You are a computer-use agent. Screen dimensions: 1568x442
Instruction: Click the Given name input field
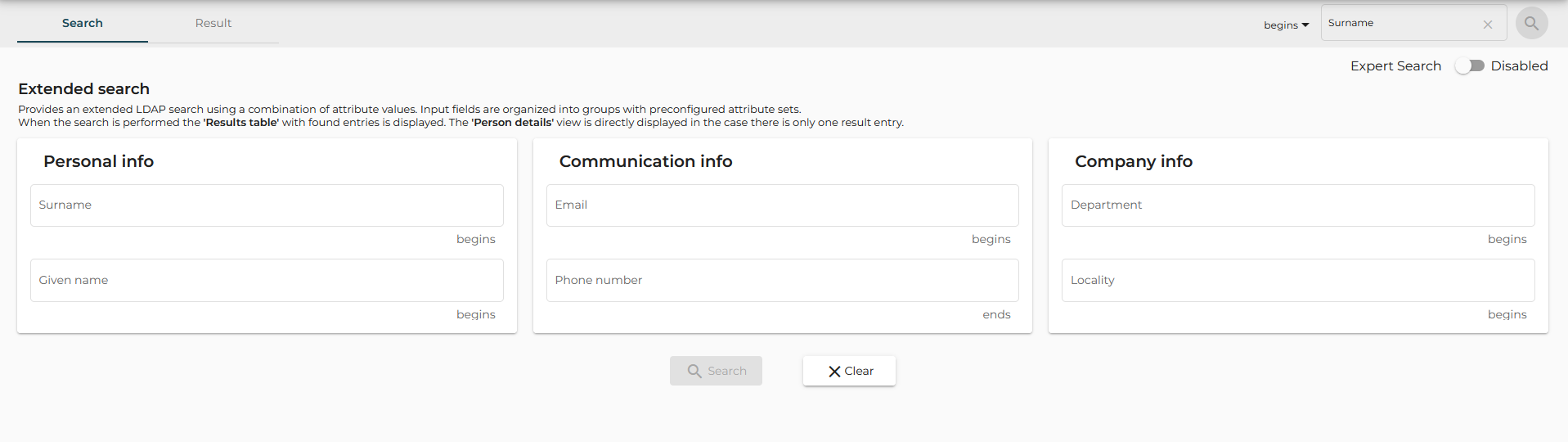(267, 281)
